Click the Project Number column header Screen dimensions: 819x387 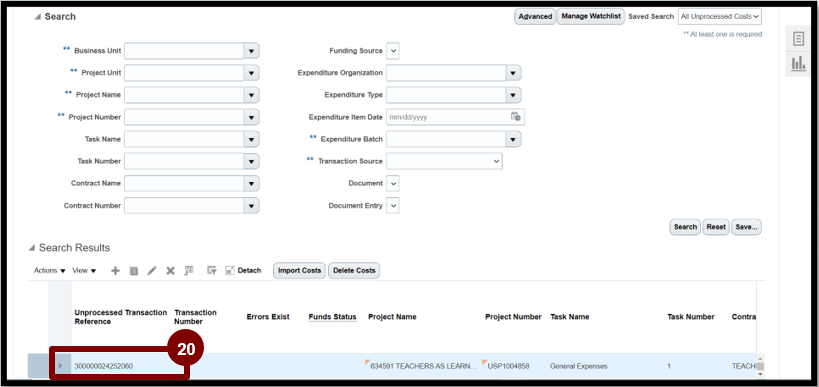click(x=513, y=317)
